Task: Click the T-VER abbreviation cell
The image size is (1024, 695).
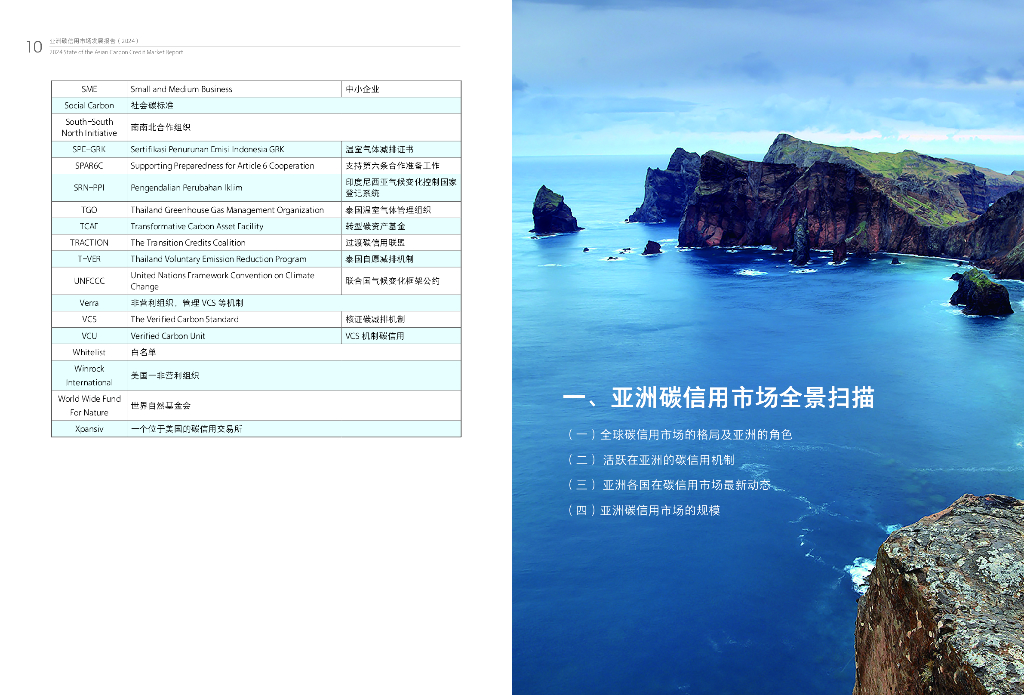Action: [x=89, y=258]
